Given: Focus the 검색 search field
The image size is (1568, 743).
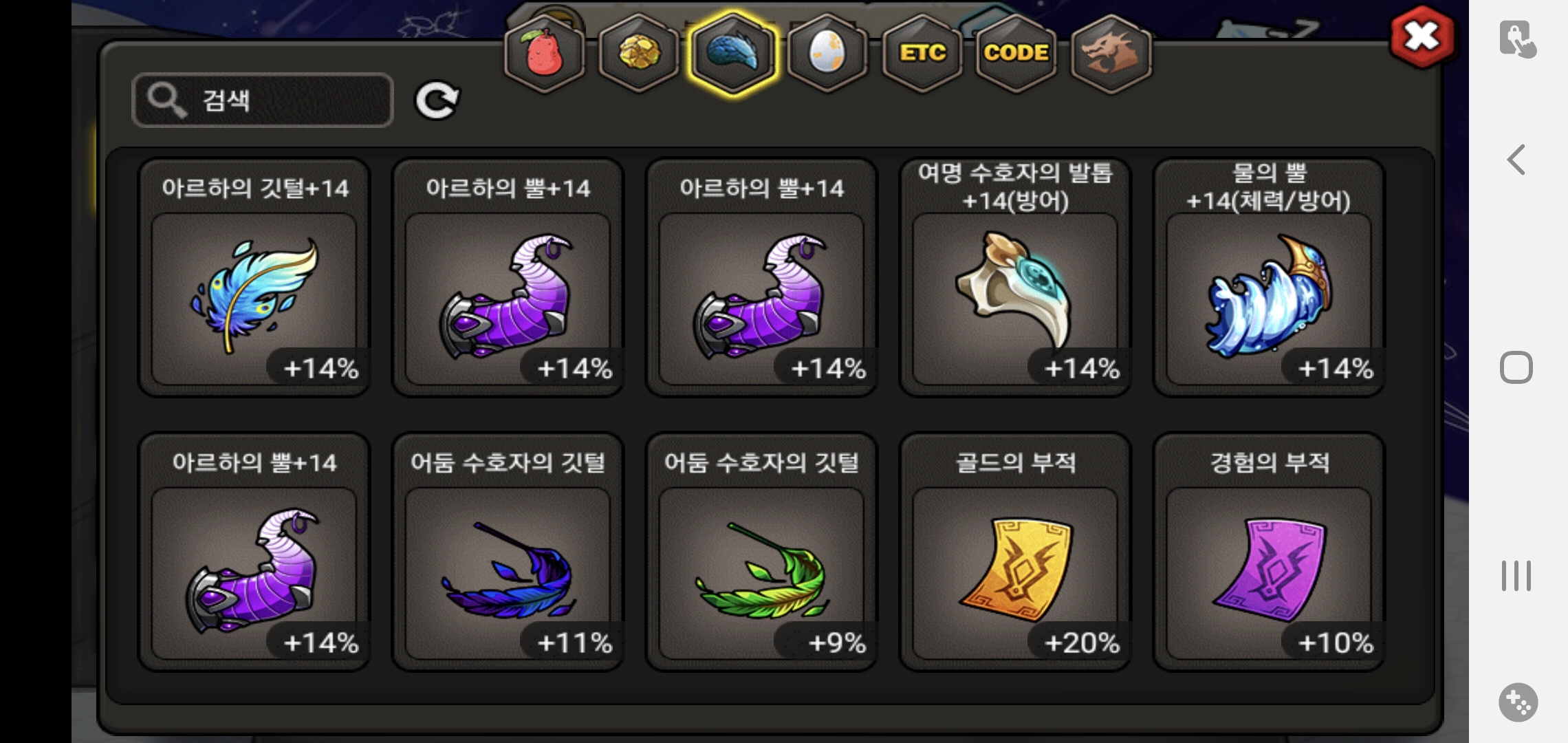Looking at the screenshot, I should (x=263, y=100).
